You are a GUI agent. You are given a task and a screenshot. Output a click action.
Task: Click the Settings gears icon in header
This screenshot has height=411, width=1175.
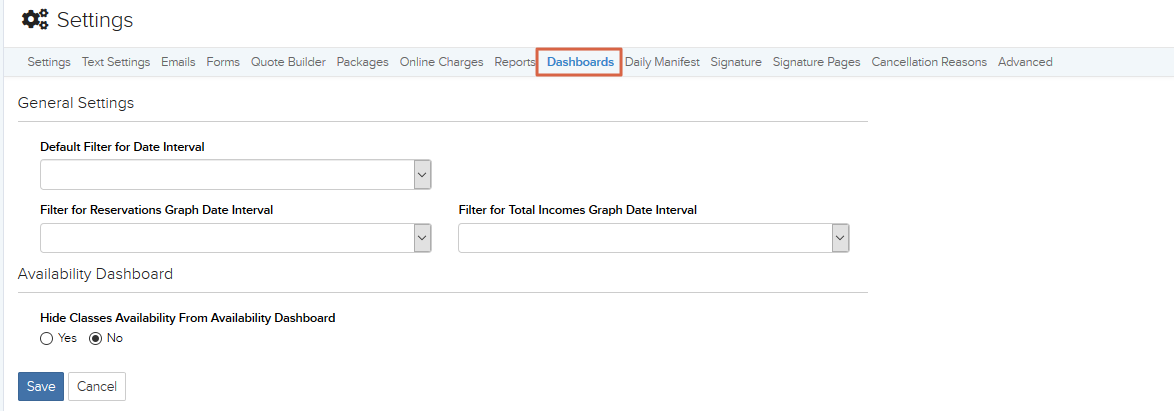(34, 20)
